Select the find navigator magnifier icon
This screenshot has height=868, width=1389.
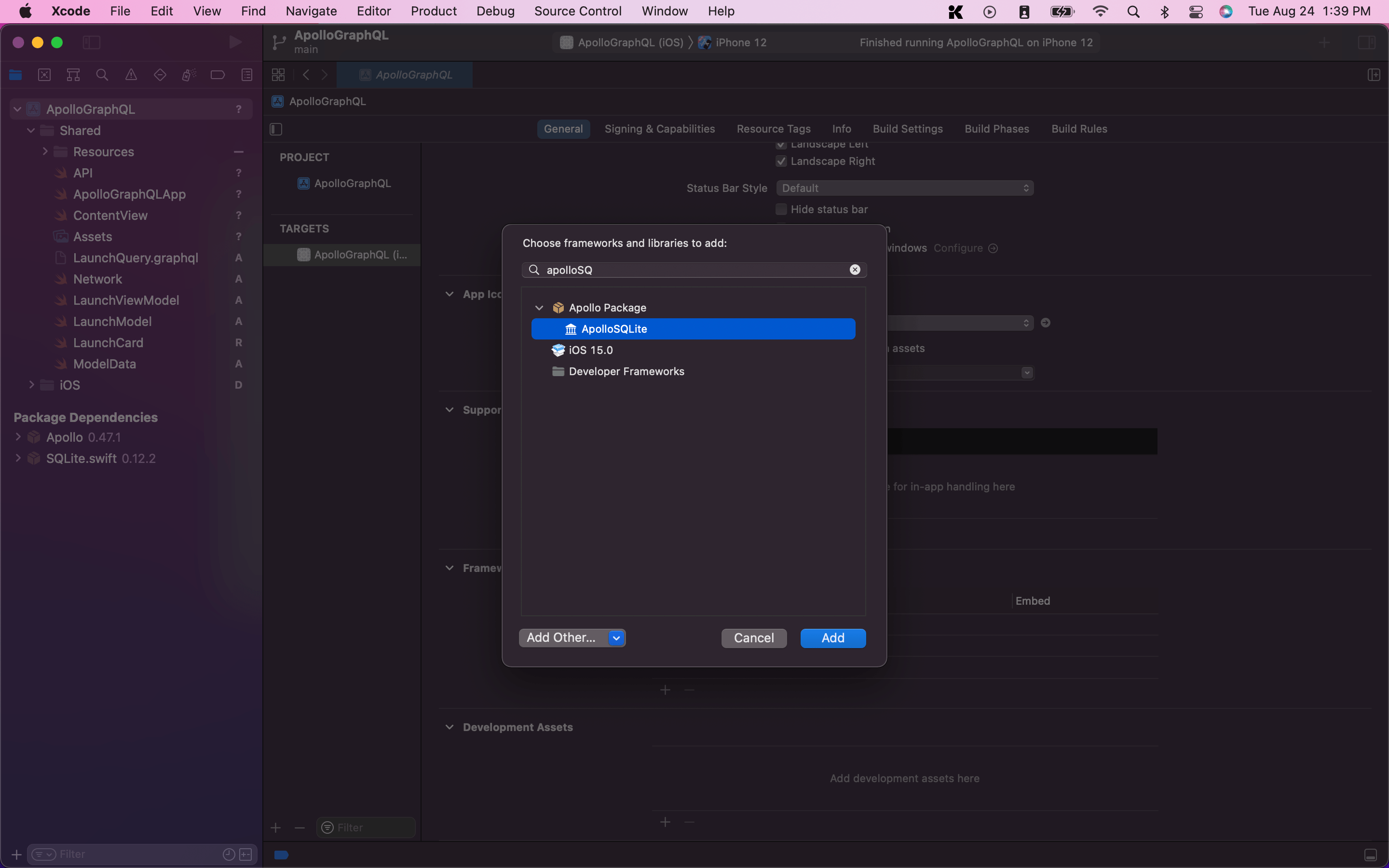pos(102,75)
